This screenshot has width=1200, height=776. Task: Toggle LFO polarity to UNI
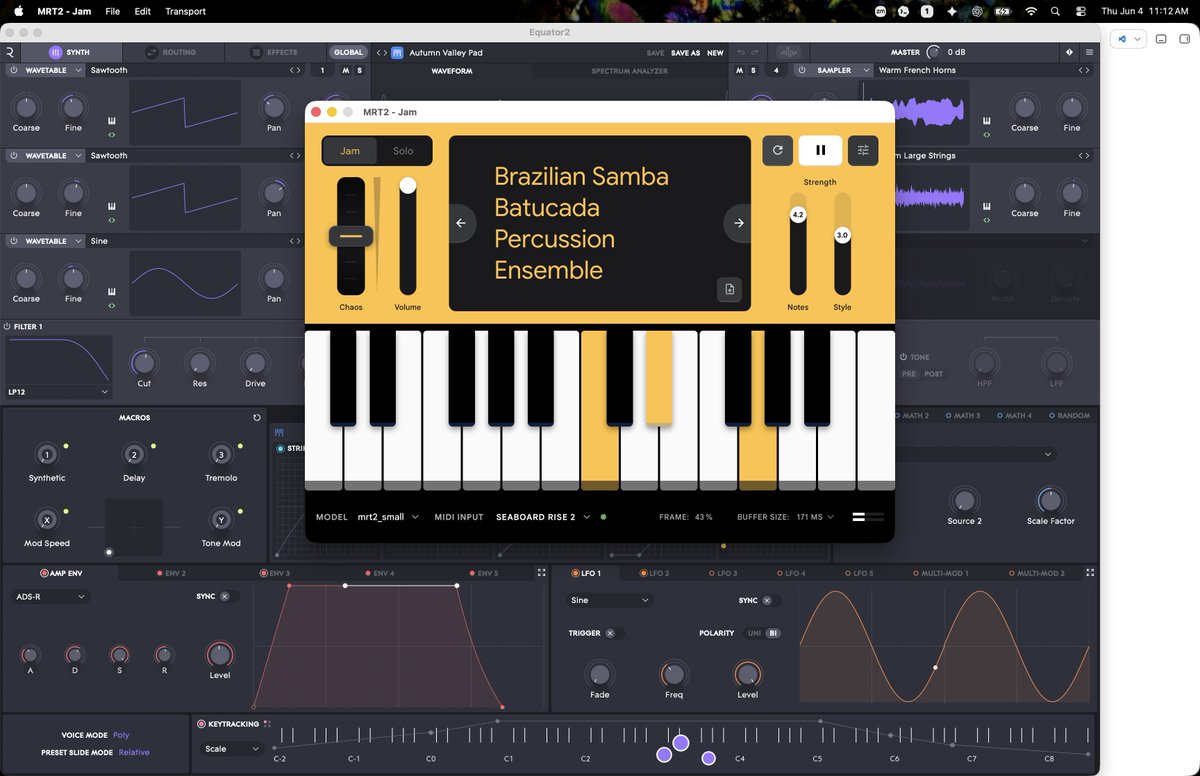(x=754, y=633)
